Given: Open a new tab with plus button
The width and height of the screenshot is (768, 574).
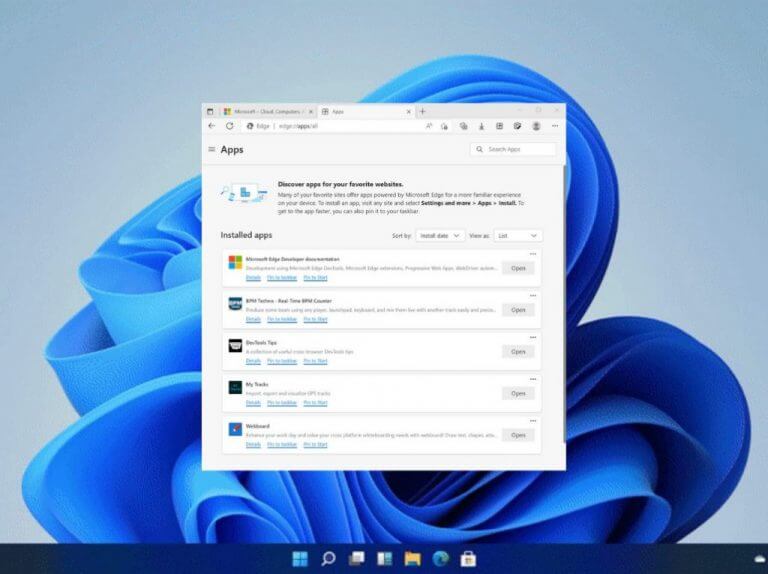Looking at the screenshot, I should coord(423,112).
